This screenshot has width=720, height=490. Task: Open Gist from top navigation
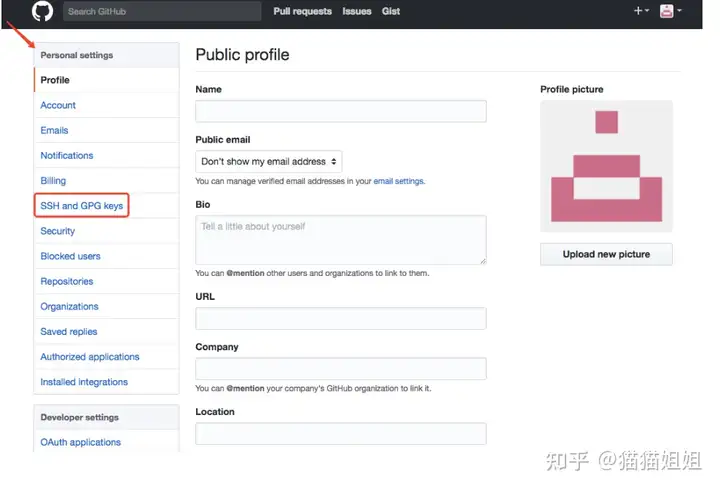coord(393,12)
